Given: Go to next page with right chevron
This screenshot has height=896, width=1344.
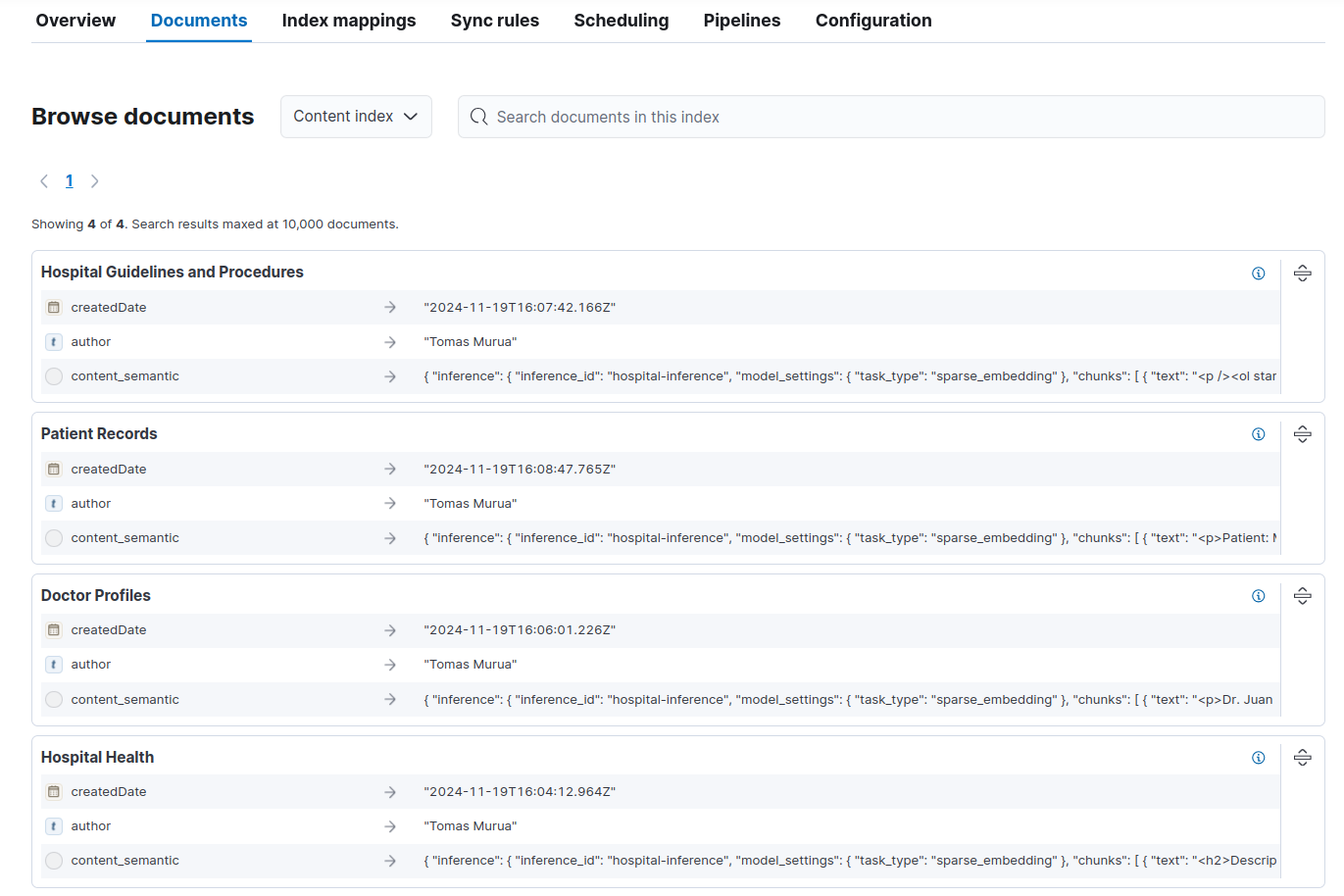Looking at the screenshot, I should coord(95,181).
